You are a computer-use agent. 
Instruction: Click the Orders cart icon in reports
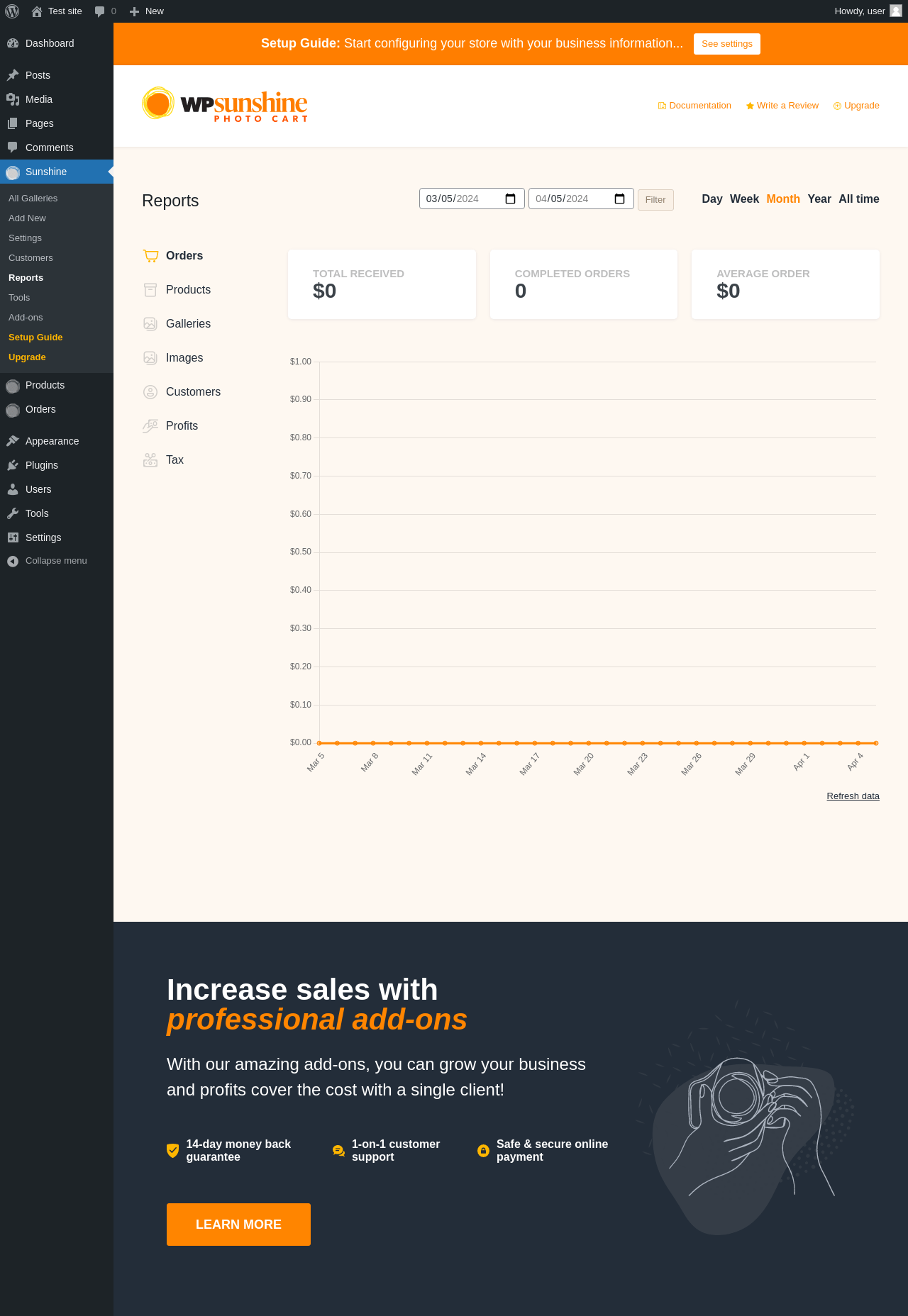point(150,256)
